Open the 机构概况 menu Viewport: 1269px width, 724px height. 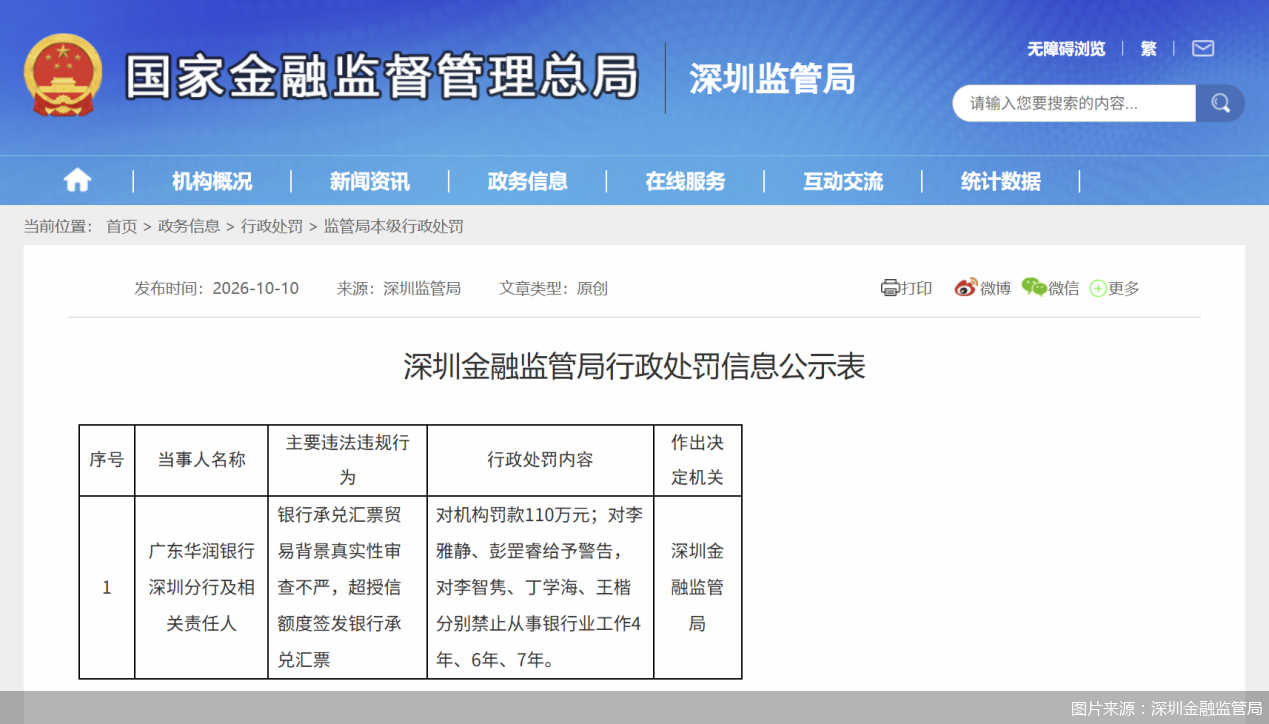pyautogui.click(x=212, y=181)
